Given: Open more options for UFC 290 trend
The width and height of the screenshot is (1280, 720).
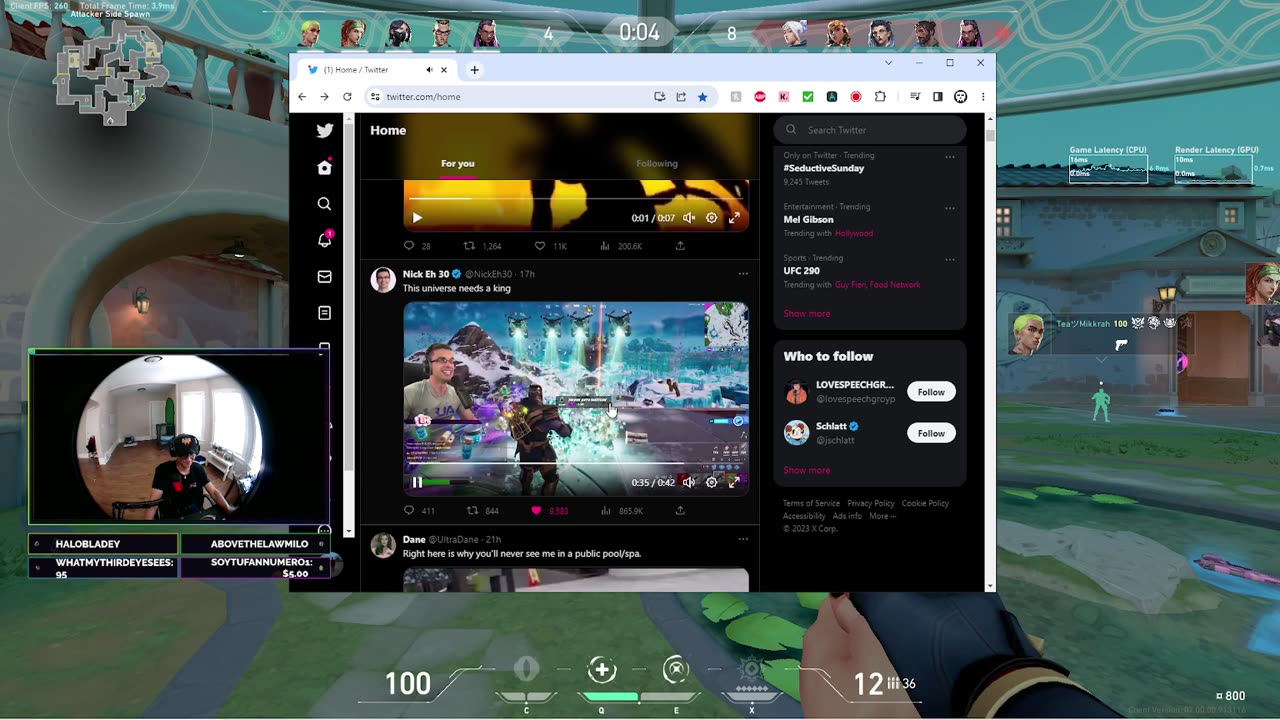Looking at the screenshot, I should point(950,259).
